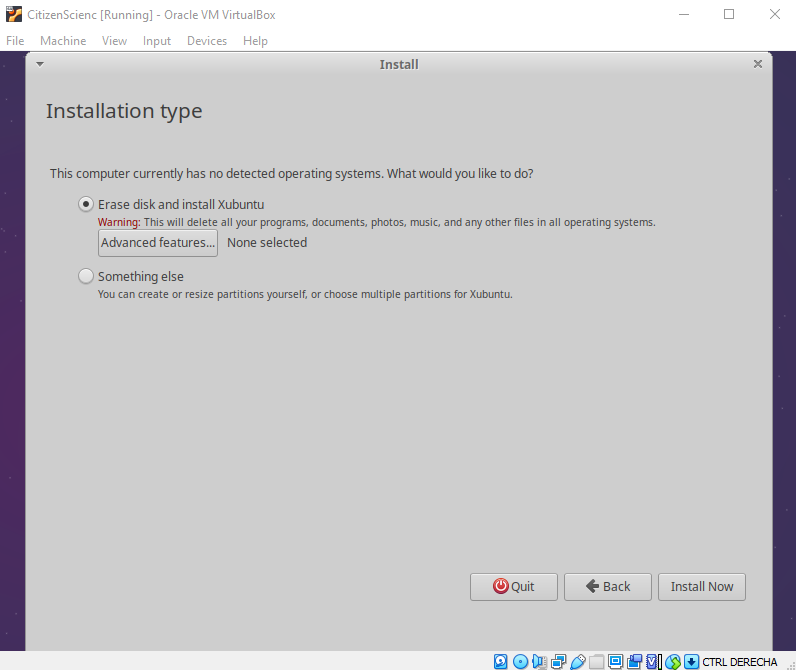Image resolution: width=796 pixels, height=670 pixels.
Task: Click the network adapters status icon
Action: [x=558, y=661]
